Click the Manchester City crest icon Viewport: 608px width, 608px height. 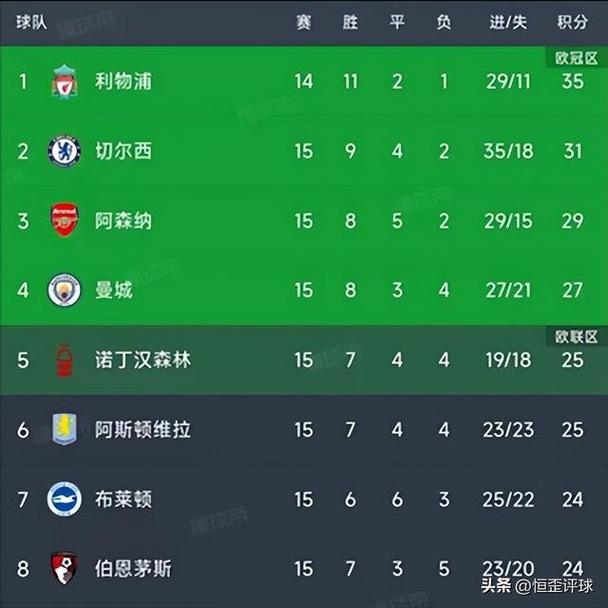pos(65,290)
